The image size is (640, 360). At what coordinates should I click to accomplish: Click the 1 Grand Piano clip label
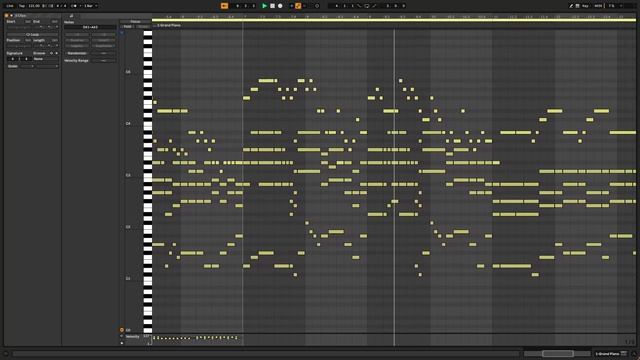pyautogui.click(x=169, y=25)
